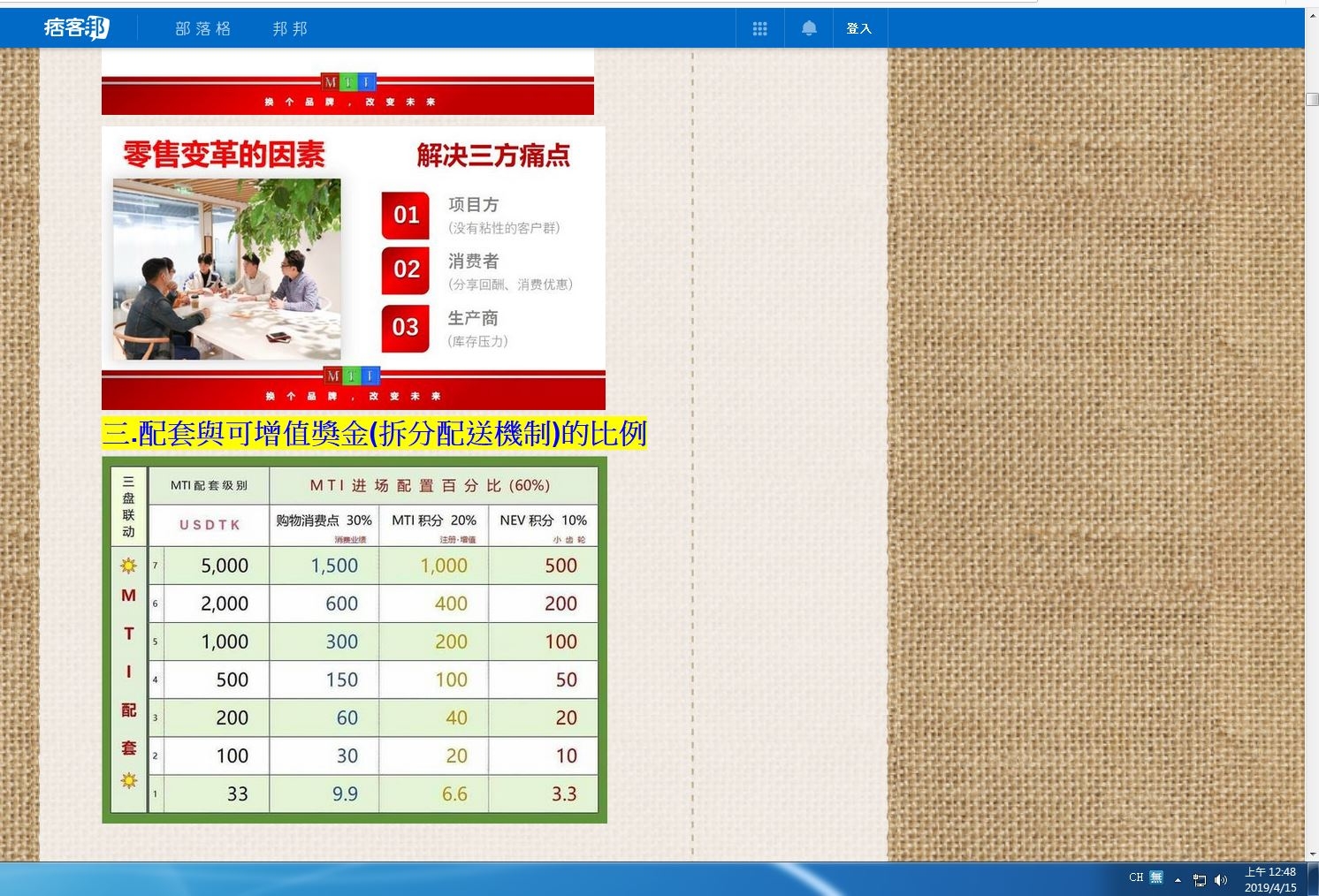Viewport: 1319px width, 896px height.
Task: Click the 300 cell in the table
Action: pyautogui.click(x=324, y=642)
